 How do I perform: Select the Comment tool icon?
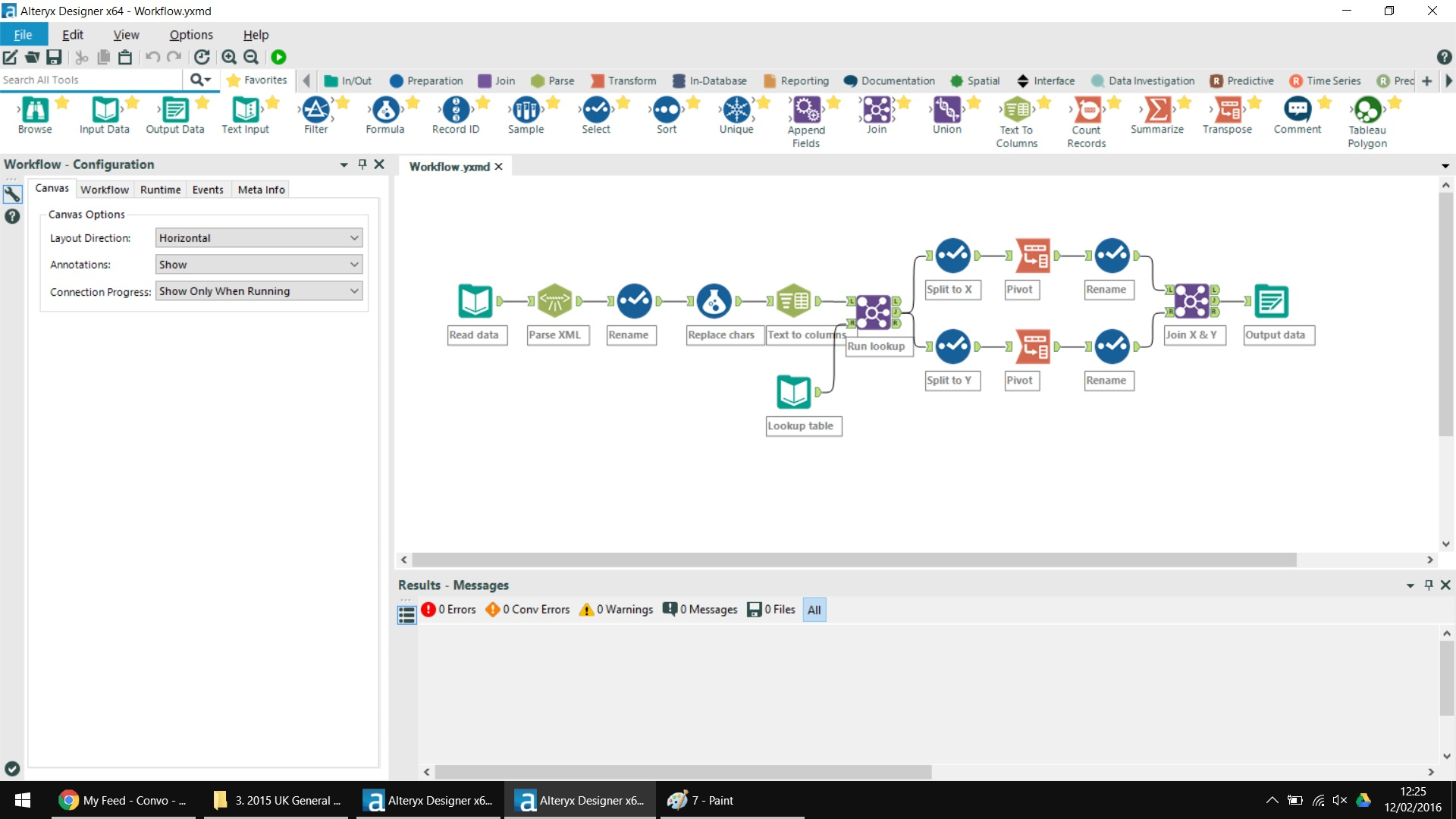[x=1298, y=110]
